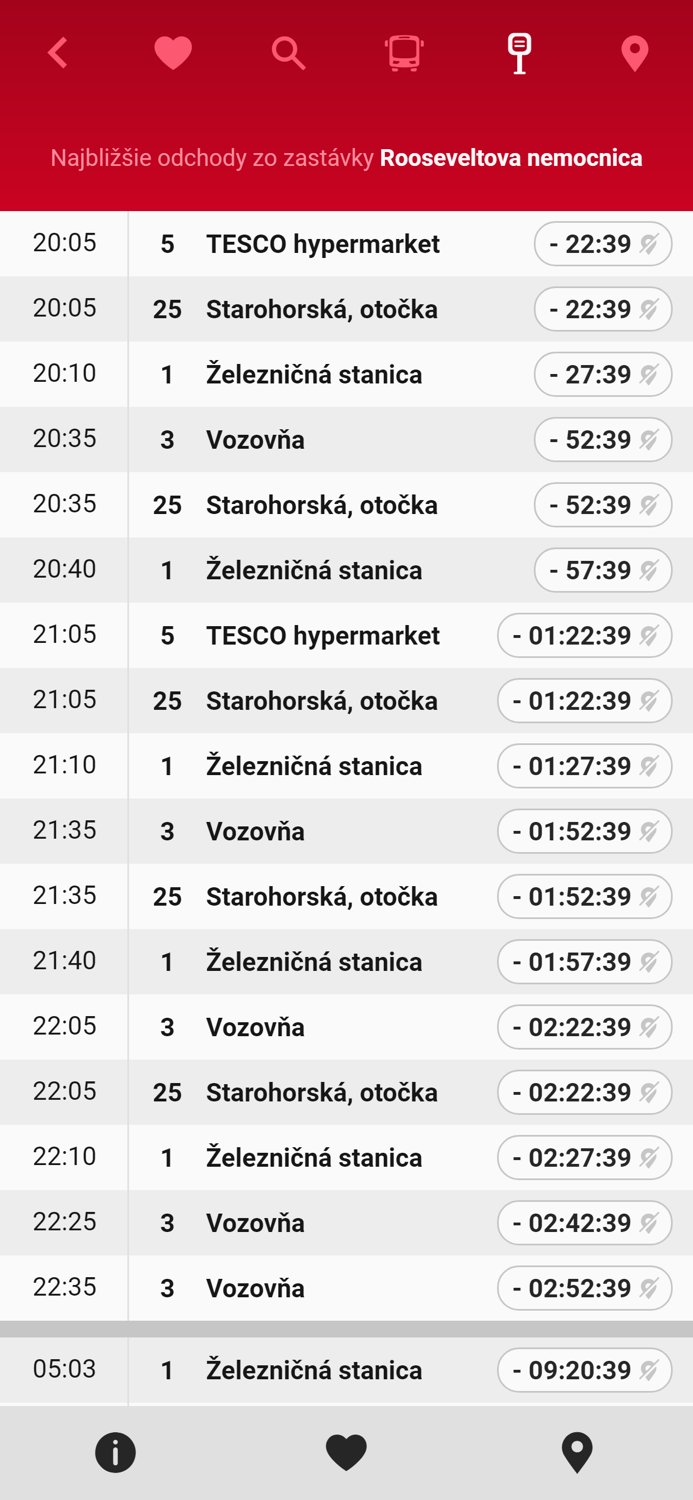Image resolution: width=693 pixels, height=1500 pixels.
Task: Open the Najbližšie odchody header banner
Action: (x=346, y=157)
